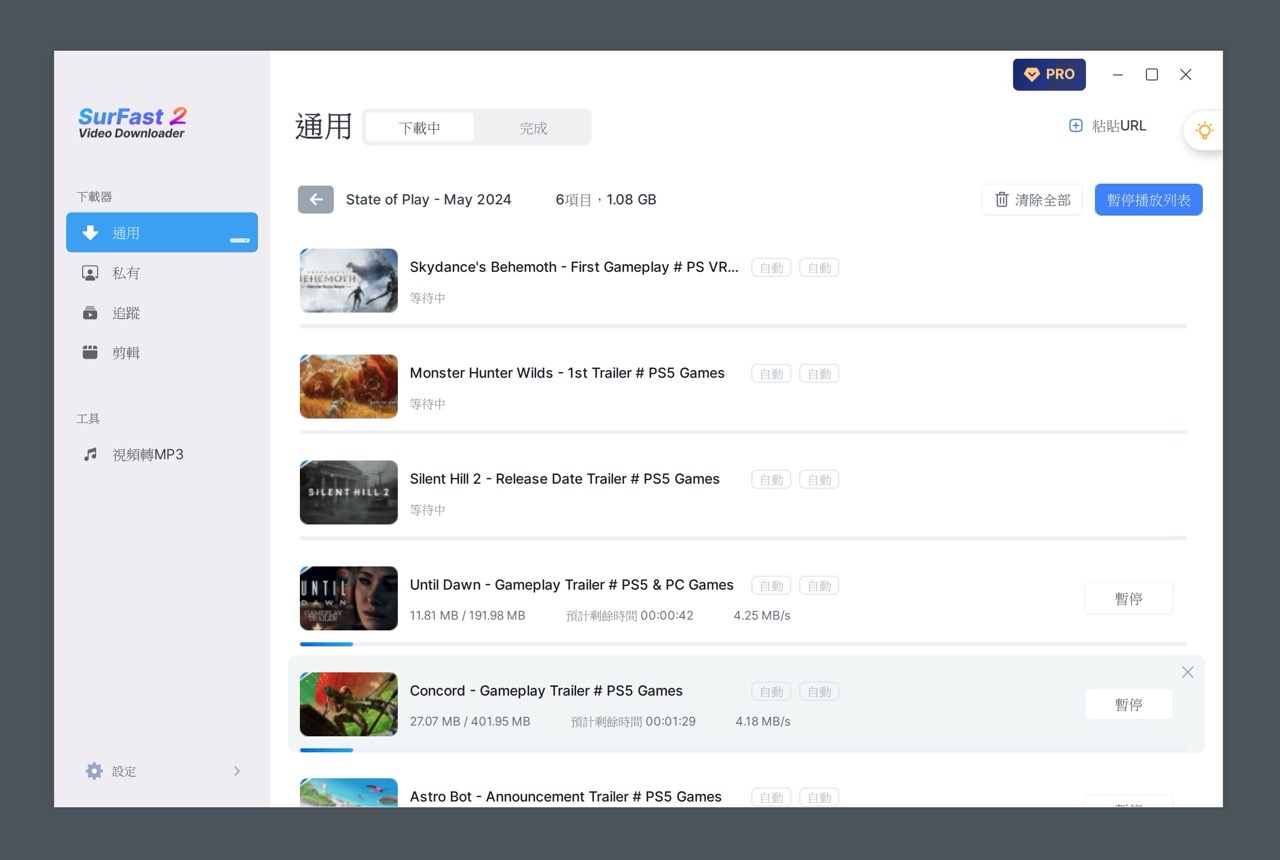
Task: Click the 設定 gear icon
Action: point(94,771)
